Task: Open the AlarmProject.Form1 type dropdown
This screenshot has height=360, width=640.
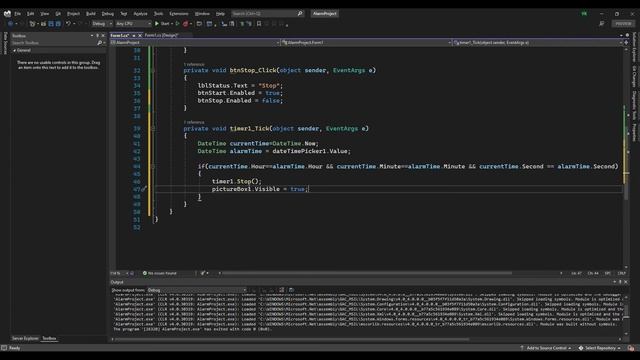Action: (x=367, y=42)
